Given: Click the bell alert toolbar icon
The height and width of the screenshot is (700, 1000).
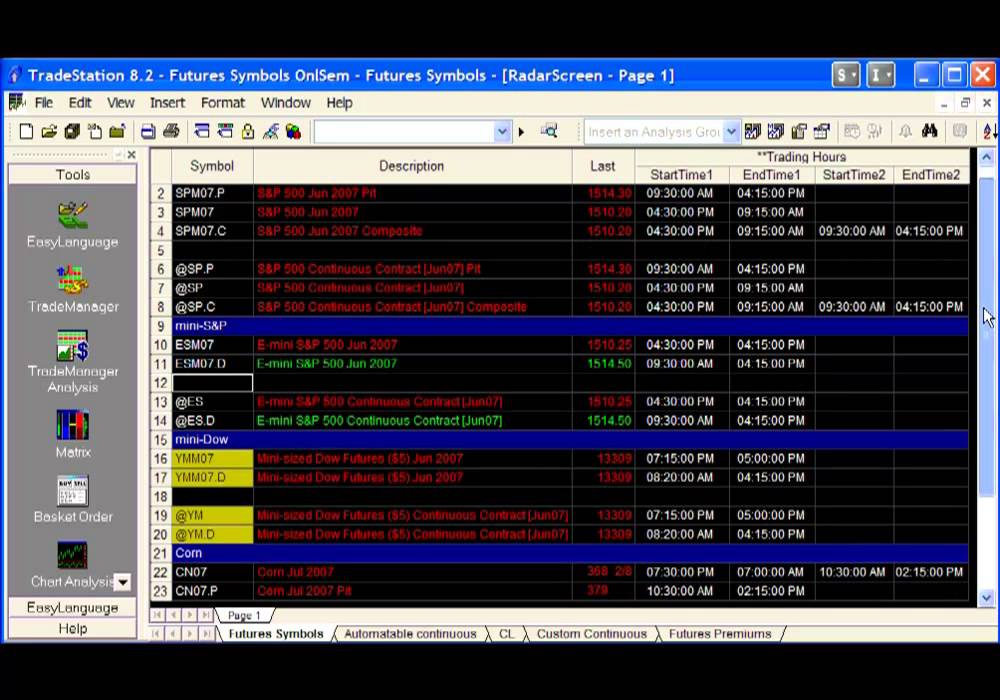Looking at the screenshot, I should [x=906, y=132].
